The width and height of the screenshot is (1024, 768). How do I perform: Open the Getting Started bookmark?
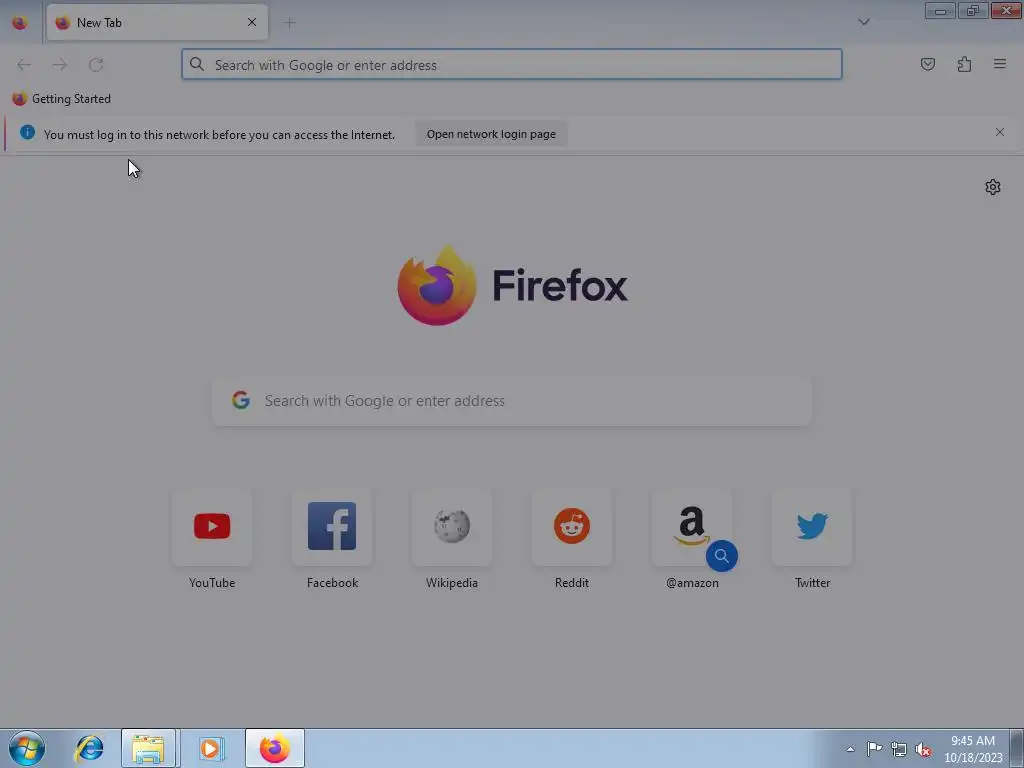[x=61, y=99]
